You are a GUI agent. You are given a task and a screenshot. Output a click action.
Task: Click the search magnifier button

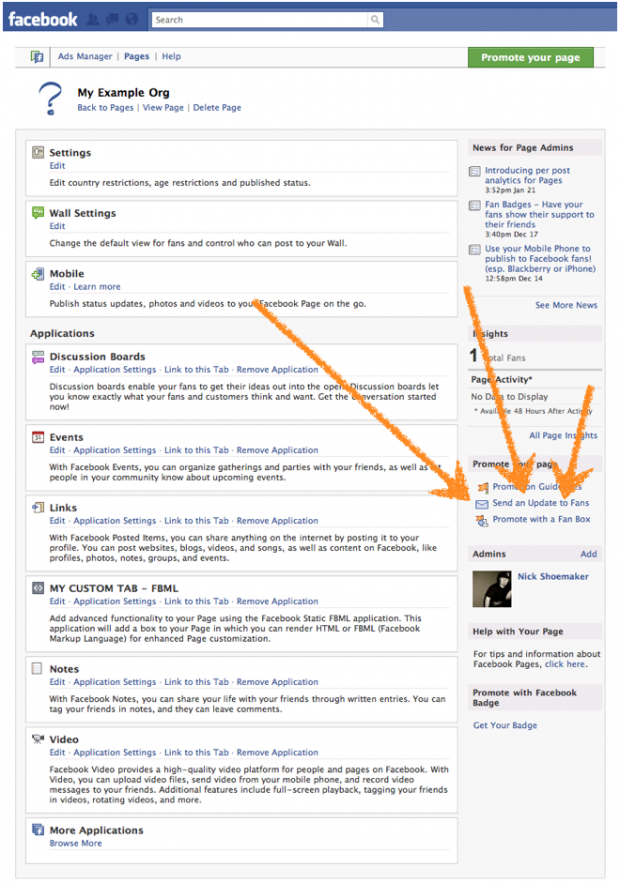click(375, 20)
